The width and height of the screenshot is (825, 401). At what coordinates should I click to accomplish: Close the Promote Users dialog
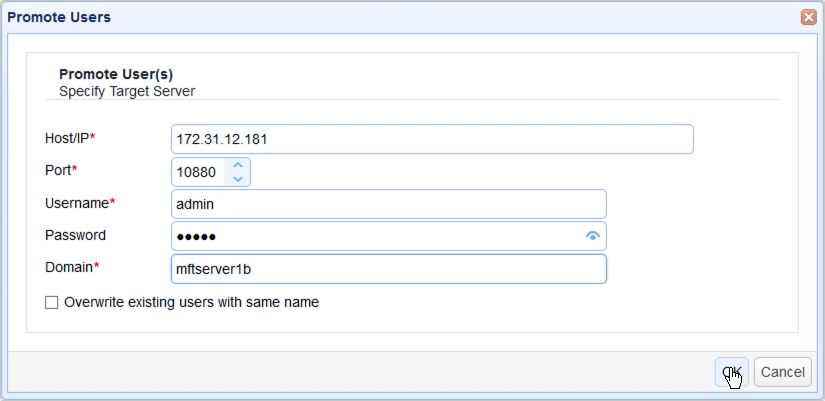tap(808, 18)
